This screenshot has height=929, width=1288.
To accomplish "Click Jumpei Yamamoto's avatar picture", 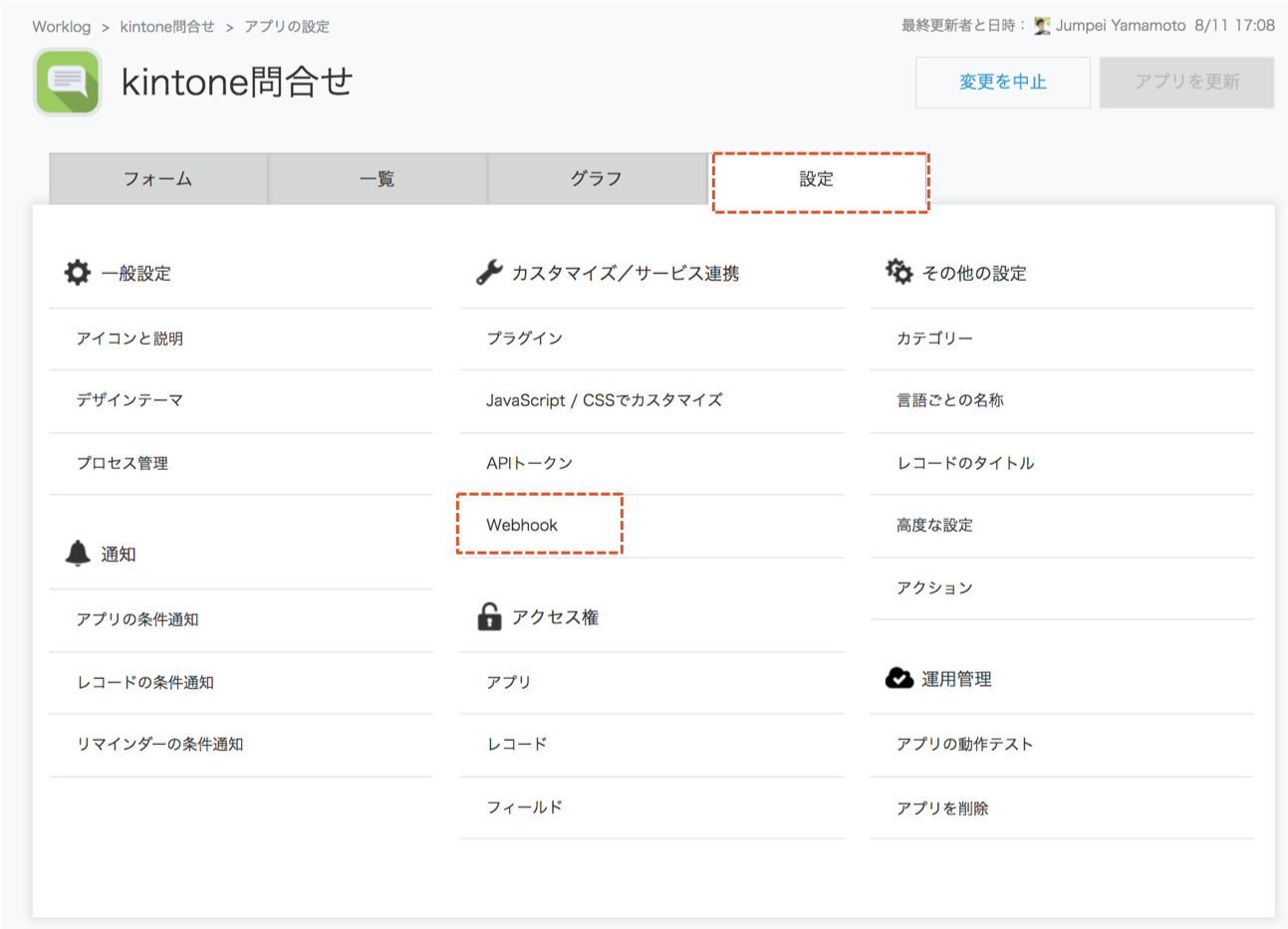I will [x=1042, y=26].
